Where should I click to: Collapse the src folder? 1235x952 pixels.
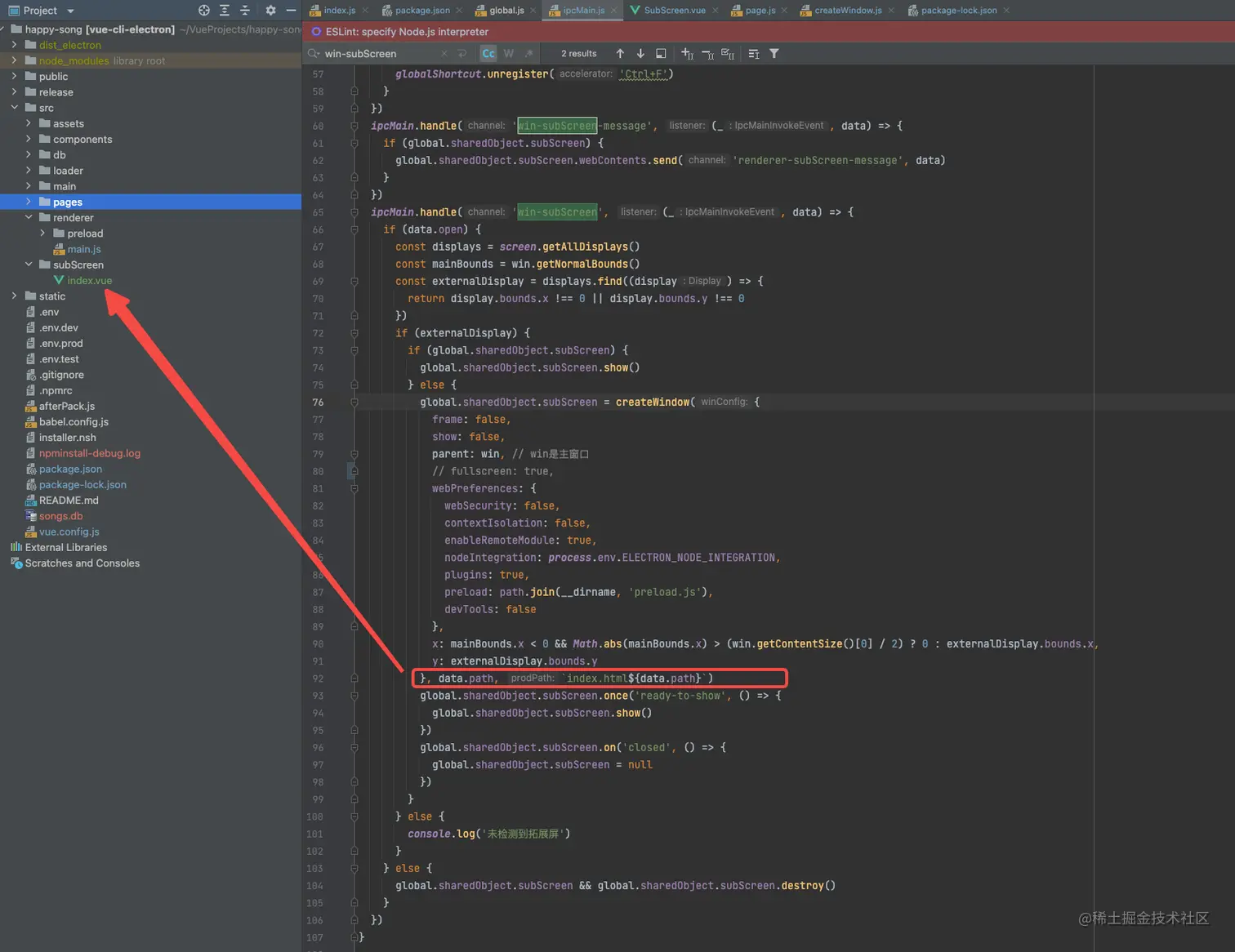[14, 108]
